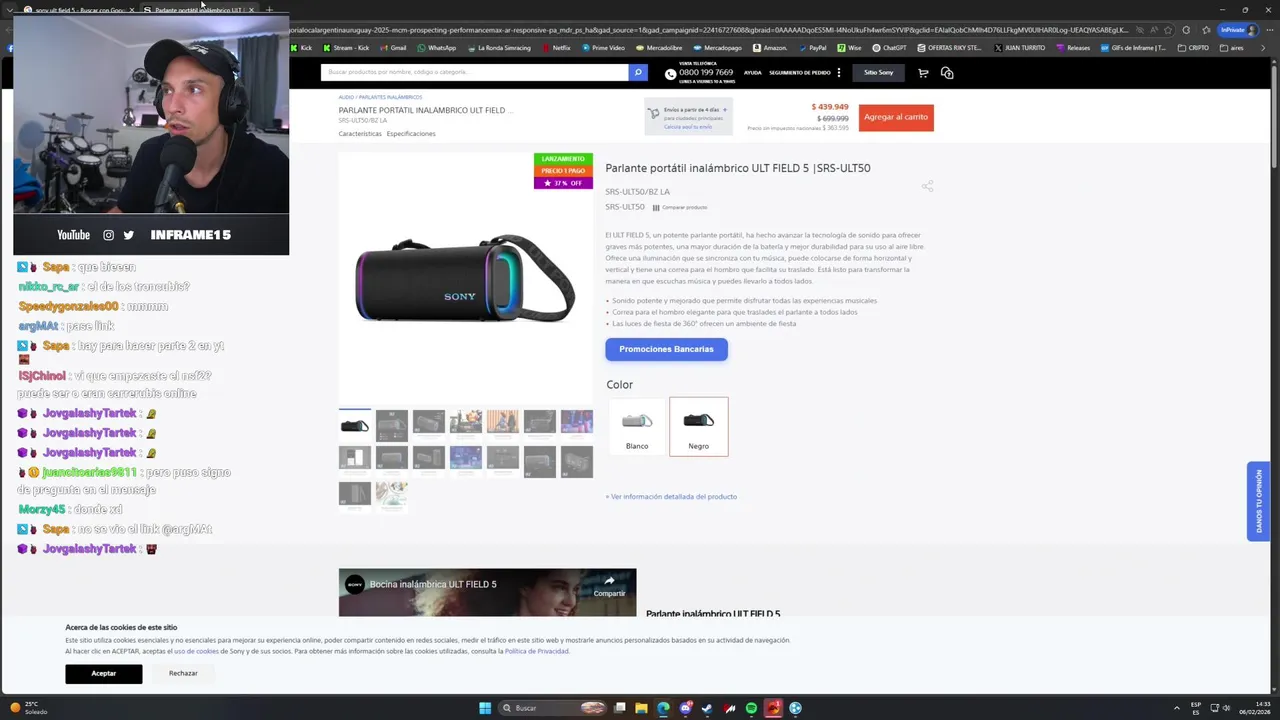This screenshot has height=720, width=1280.
Task: Open the Netflix bookmark
Action: tap(556, 48)
